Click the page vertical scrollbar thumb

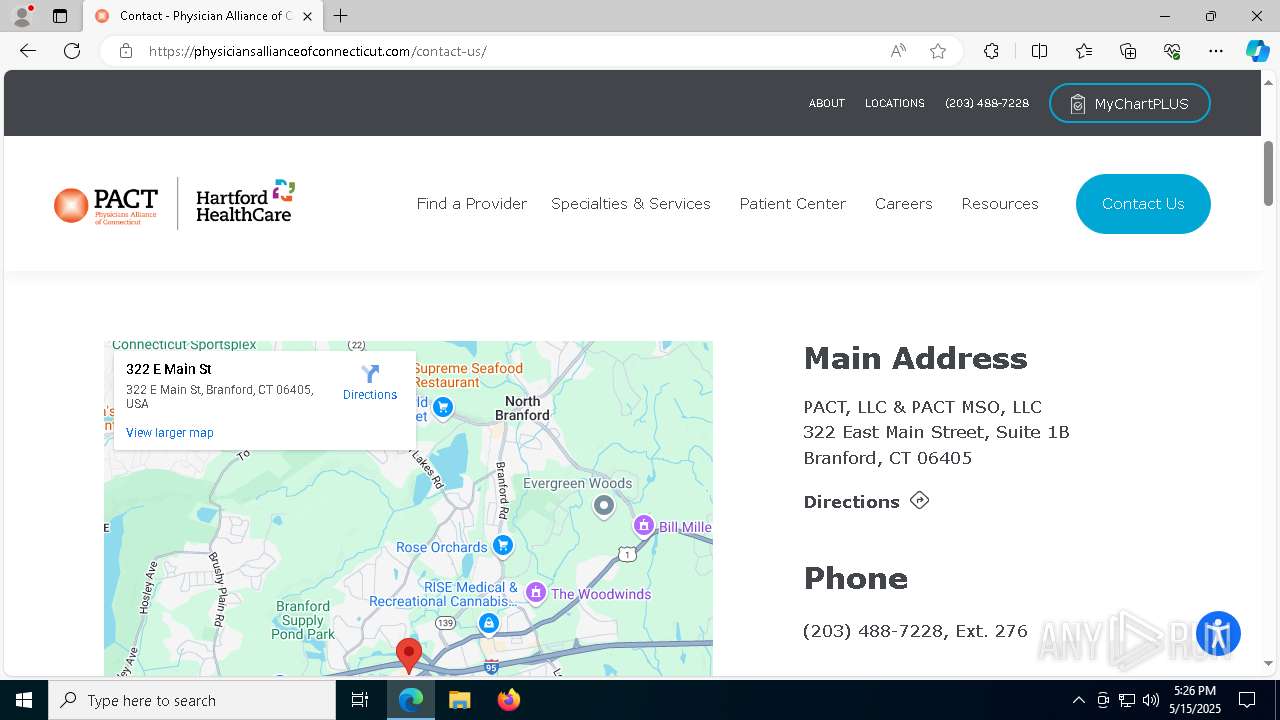[1269, 173]
